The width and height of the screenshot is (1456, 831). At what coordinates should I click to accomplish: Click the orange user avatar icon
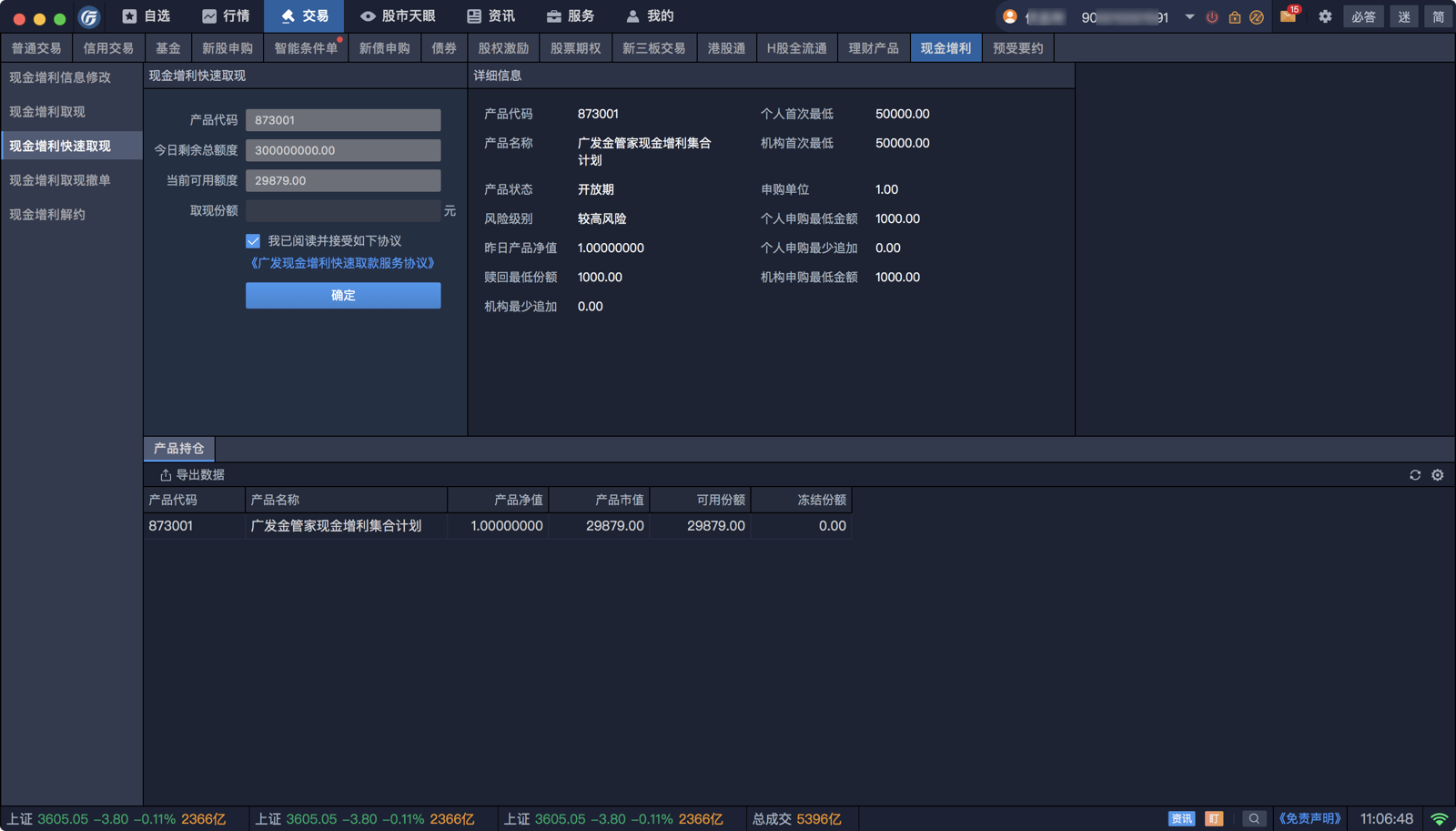[1009, 16]
